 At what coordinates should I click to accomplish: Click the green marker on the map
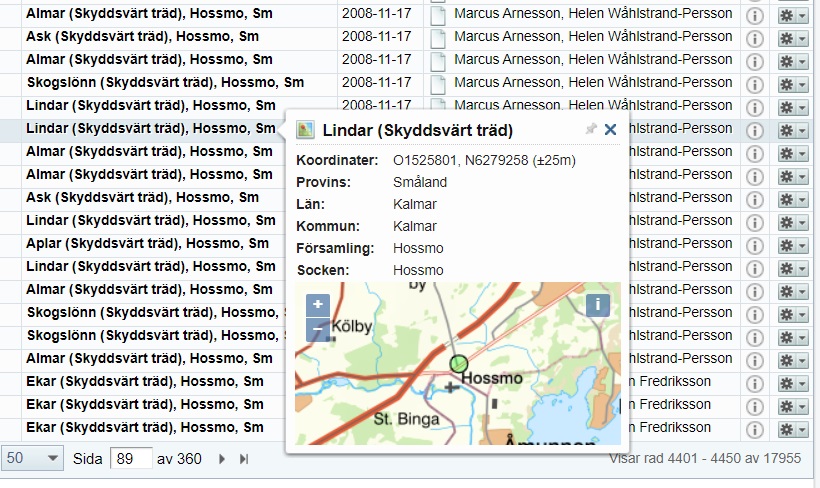point(459,363)
